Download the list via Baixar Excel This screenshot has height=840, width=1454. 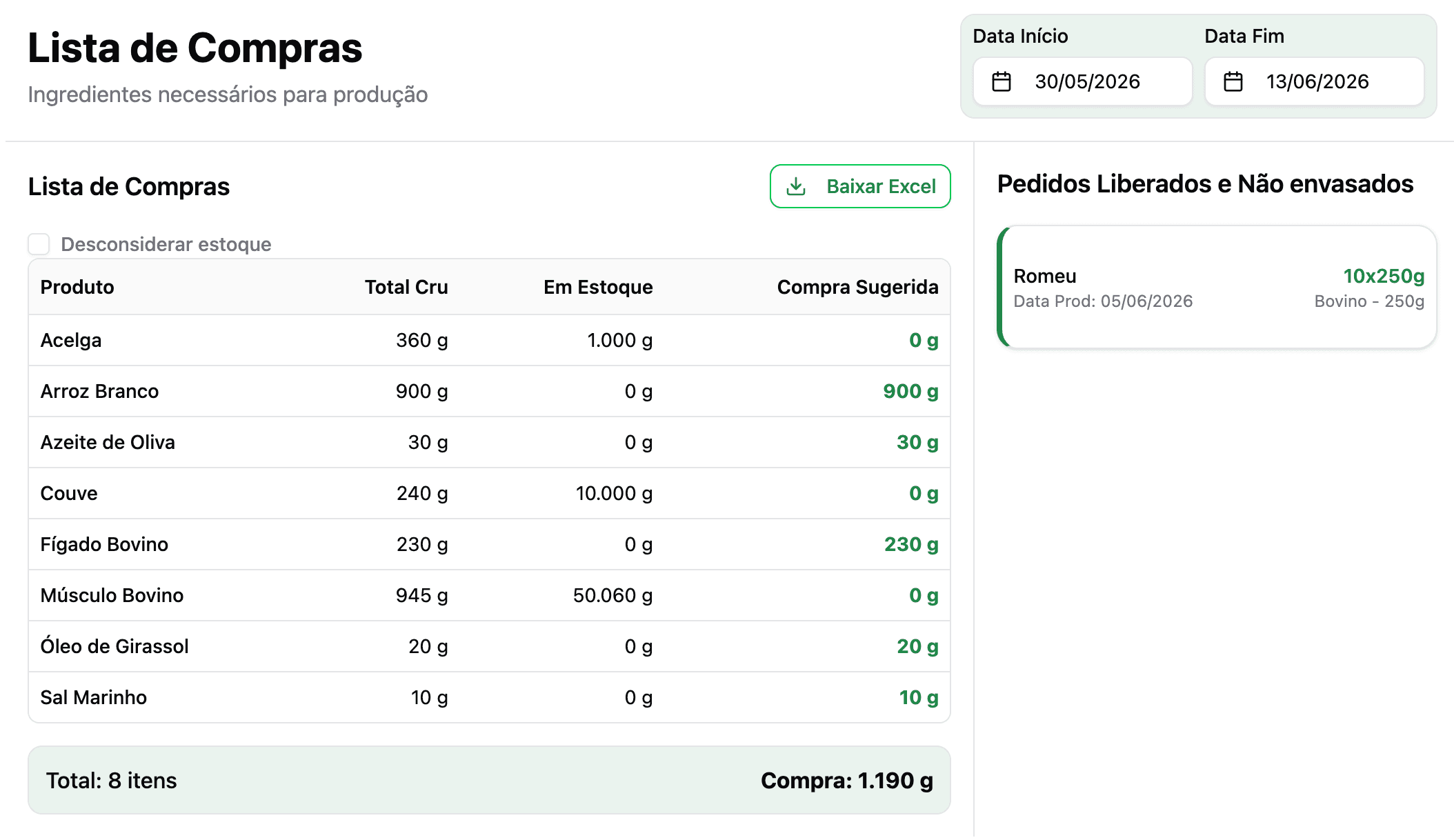click(x=860, y=186)
